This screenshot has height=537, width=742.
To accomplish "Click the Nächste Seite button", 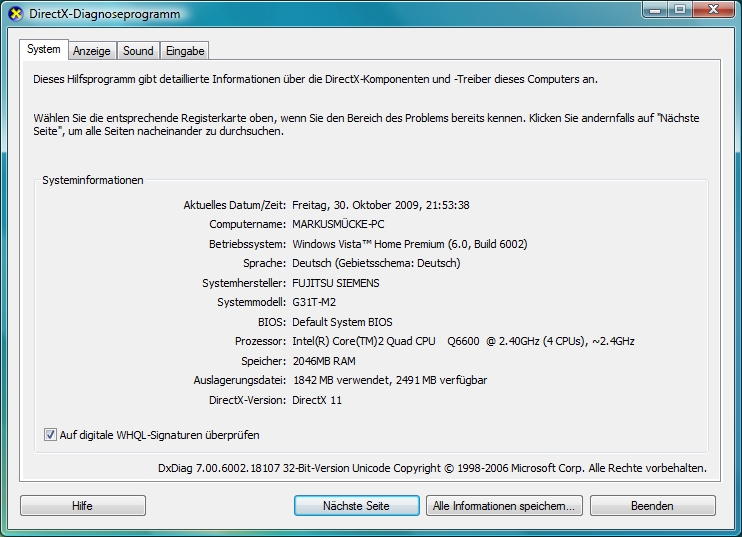I will pos(356,506).
